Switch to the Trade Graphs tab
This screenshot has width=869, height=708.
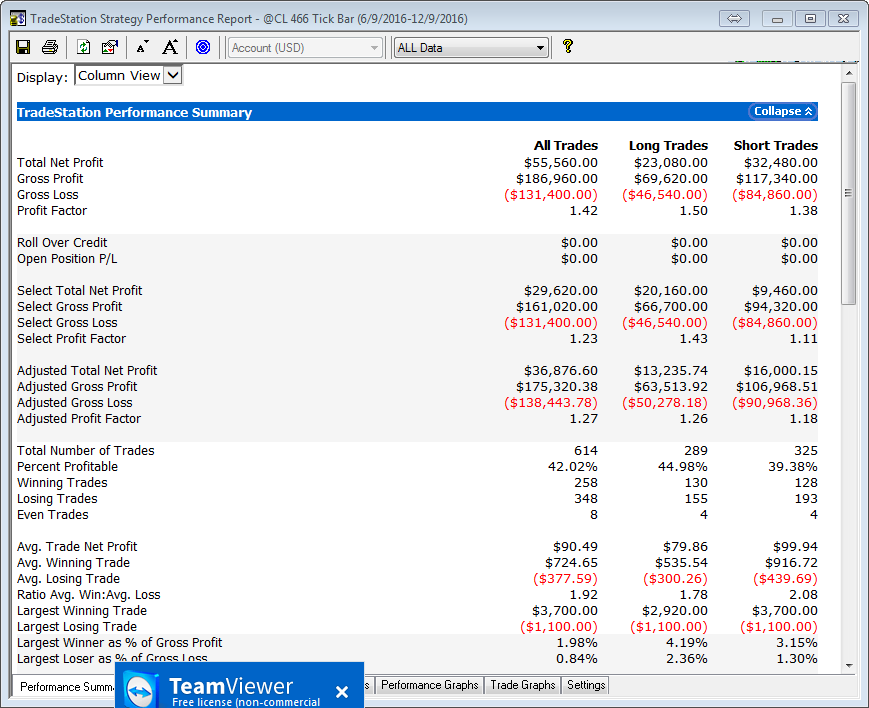pos(522,685)
